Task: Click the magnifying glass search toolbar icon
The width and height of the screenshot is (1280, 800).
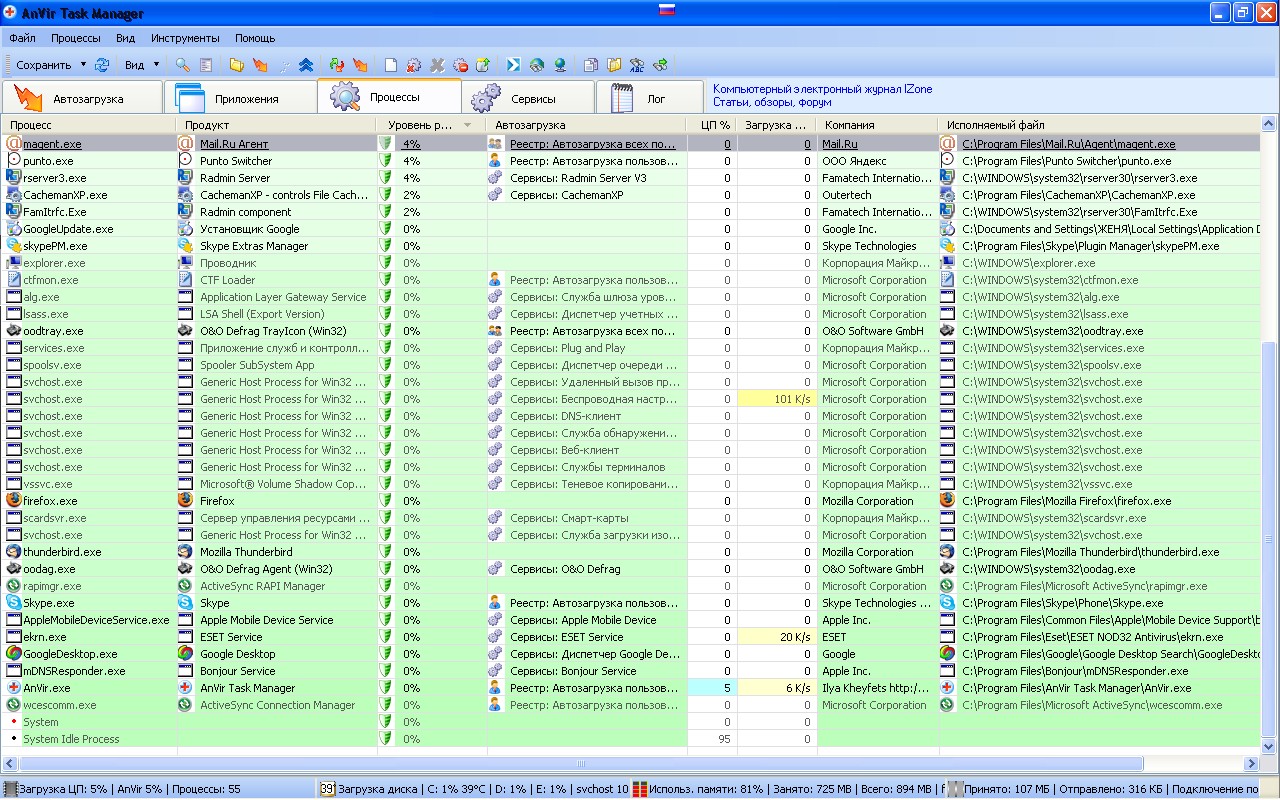Action: [183, 65]
